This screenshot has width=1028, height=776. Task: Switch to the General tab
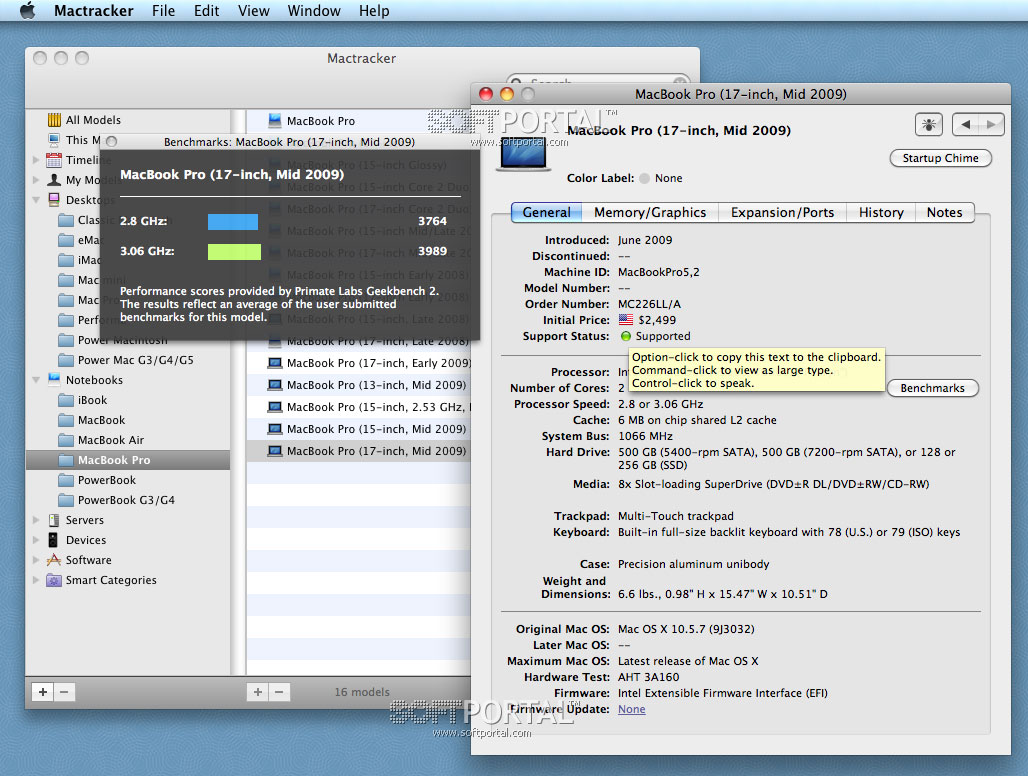coord(546,212)
